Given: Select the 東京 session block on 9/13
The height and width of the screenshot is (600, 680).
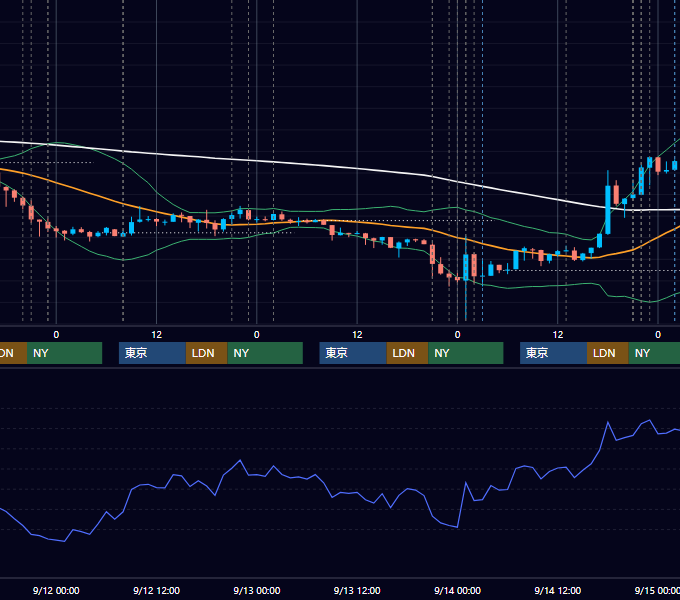Looking at the screenshot, I should tap(353, 353).
